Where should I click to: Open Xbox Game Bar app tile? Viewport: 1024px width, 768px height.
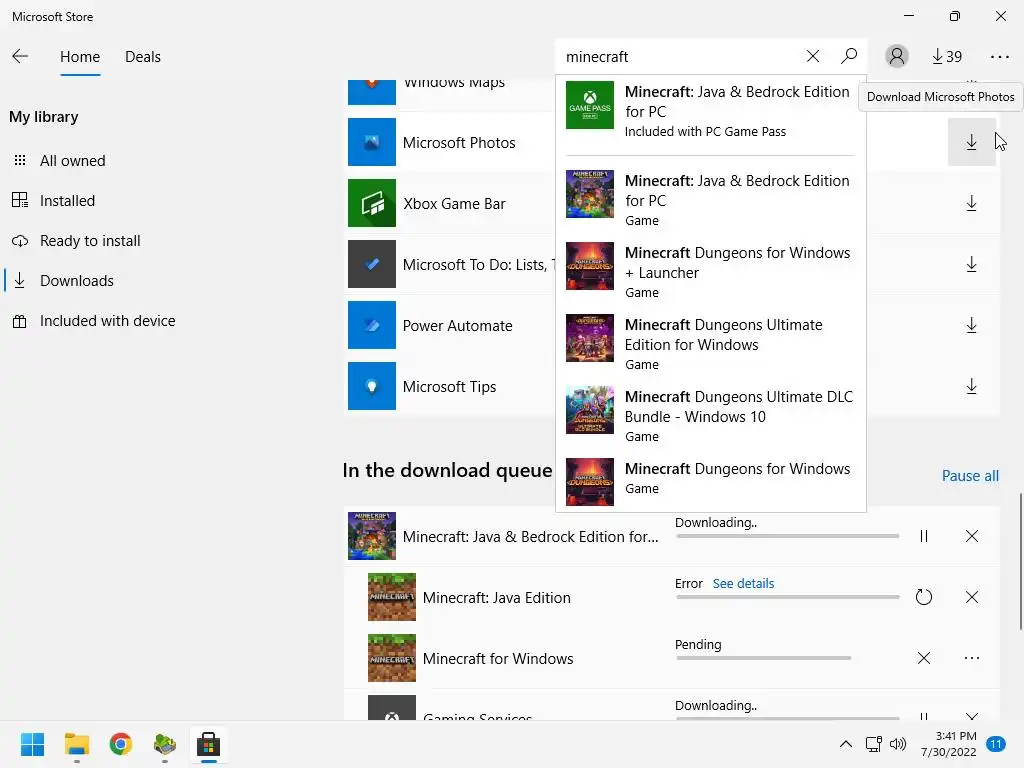click(372, 203)
